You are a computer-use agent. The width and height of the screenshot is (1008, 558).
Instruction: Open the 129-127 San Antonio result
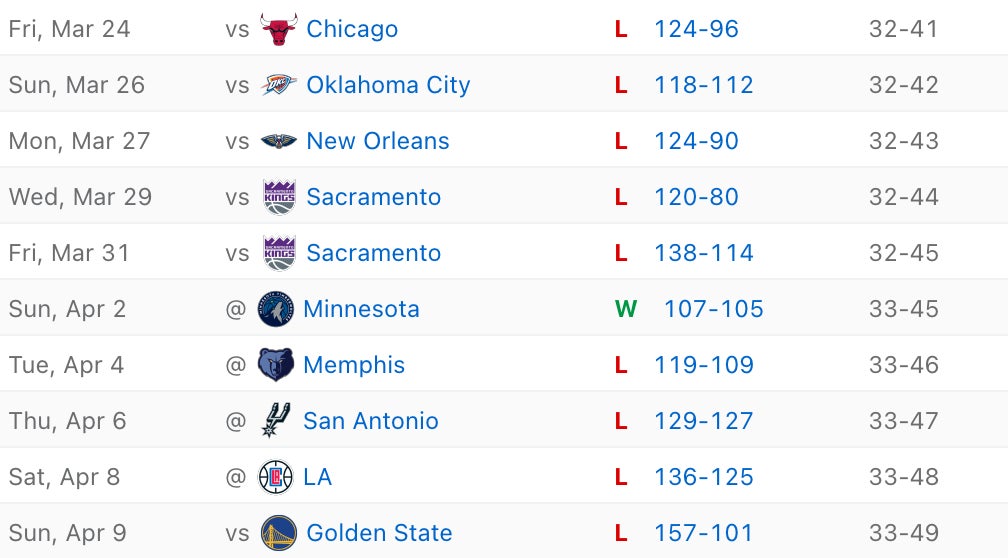point(704,421)
